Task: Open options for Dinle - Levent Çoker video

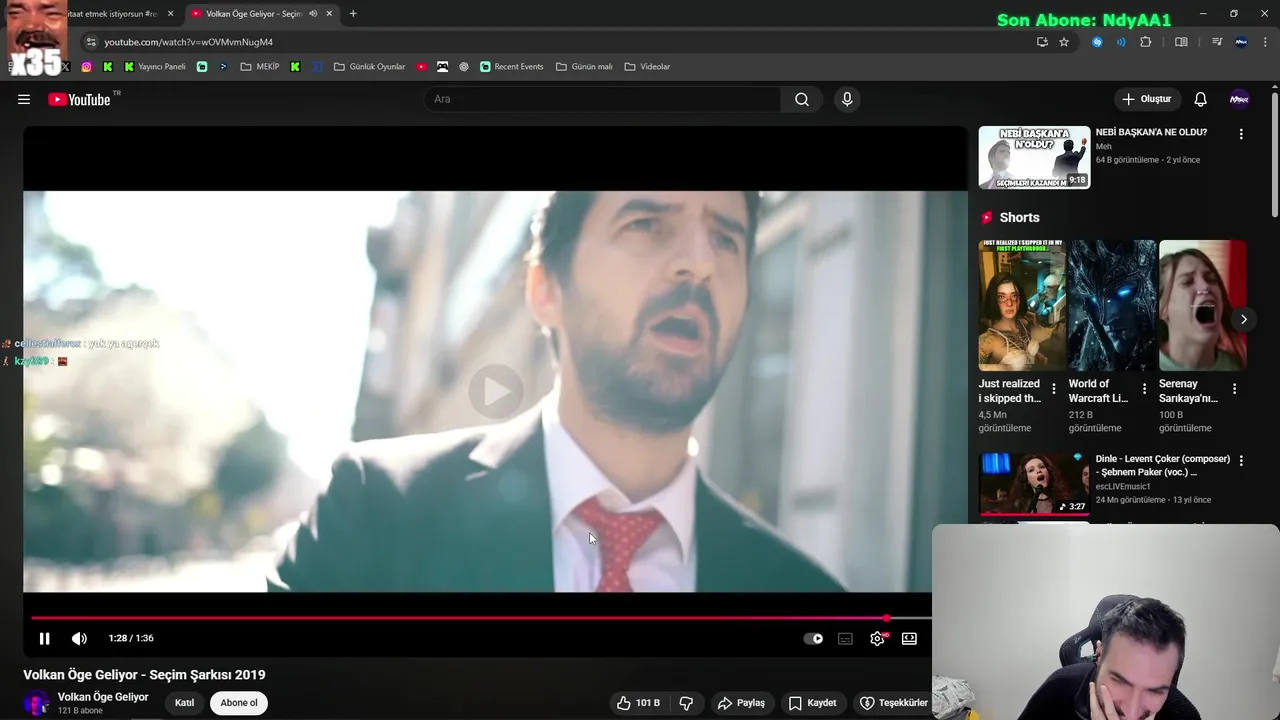Action: pyautogui.click(x=1241, y=461)
